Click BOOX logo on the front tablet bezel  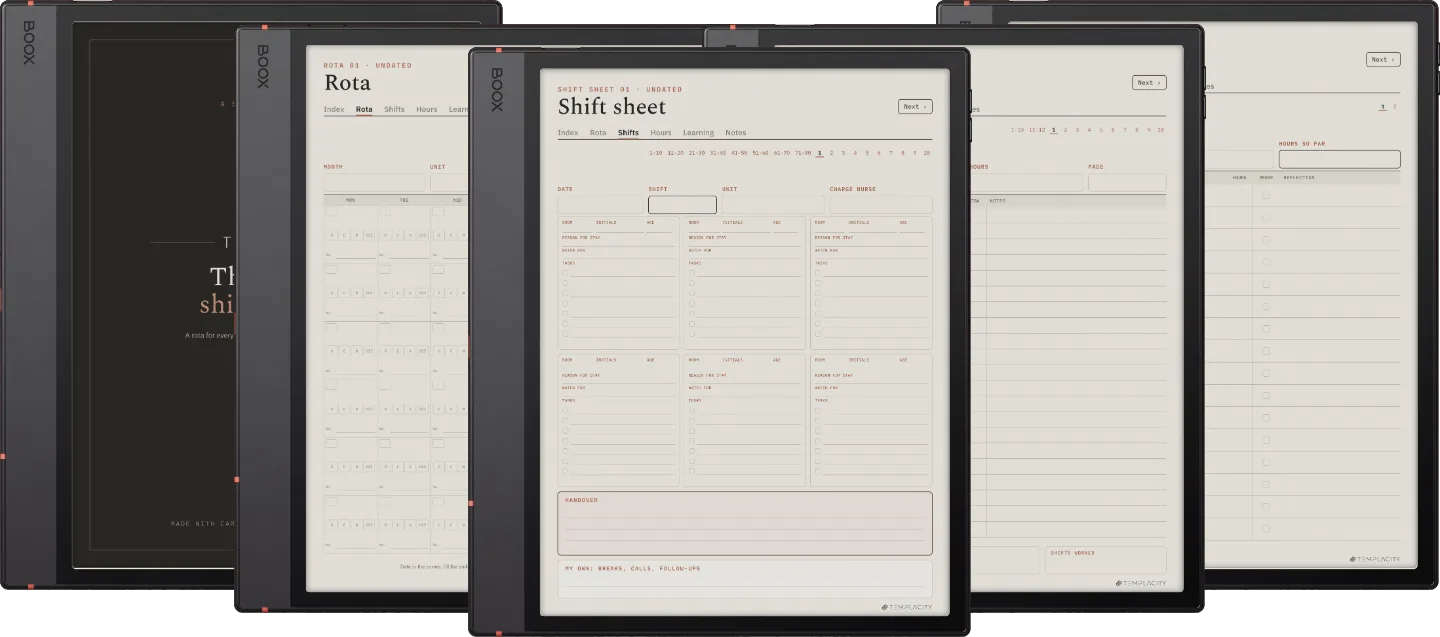pos(497,89)
